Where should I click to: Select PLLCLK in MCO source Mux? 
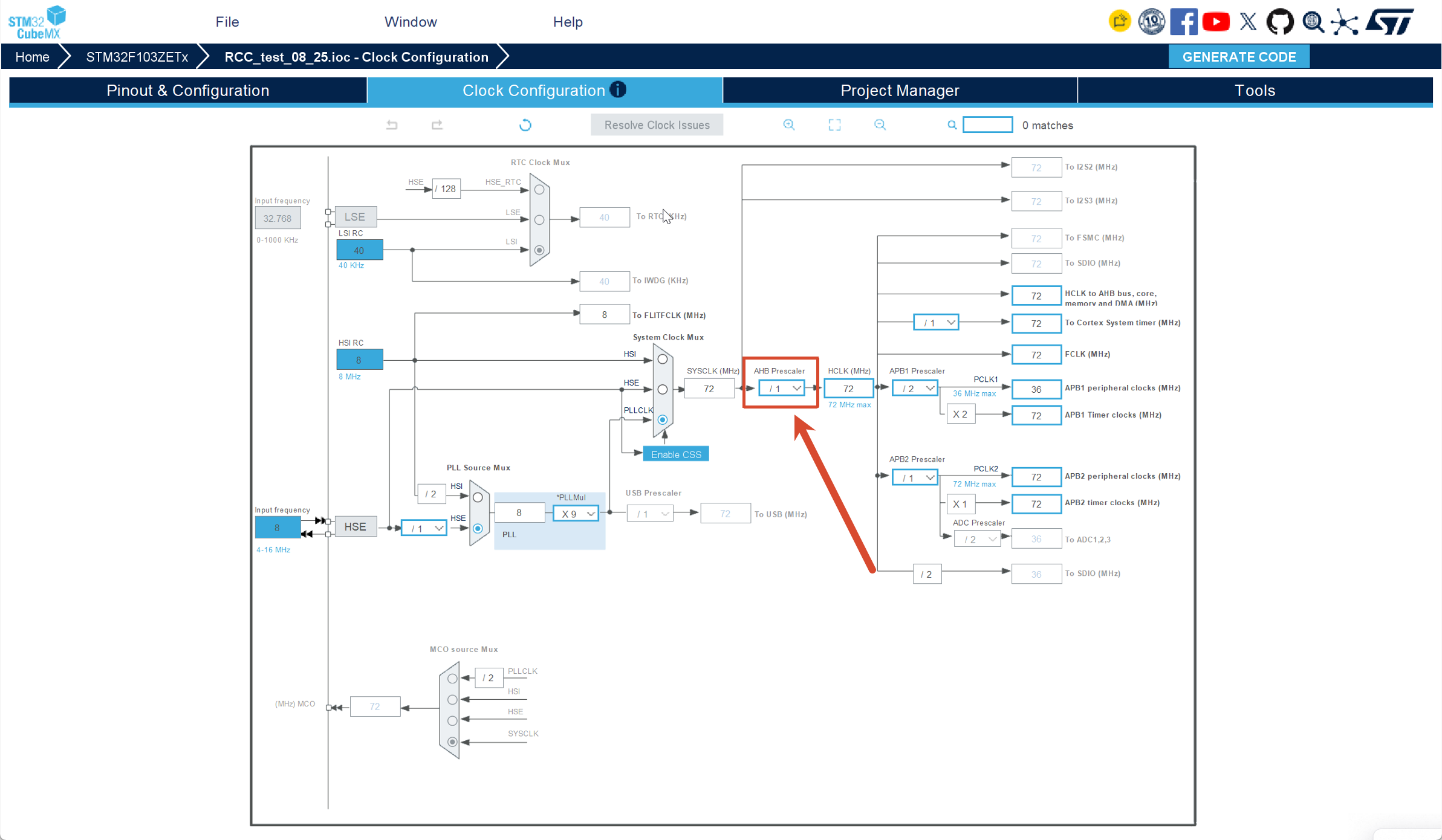[x=452, y=679]
